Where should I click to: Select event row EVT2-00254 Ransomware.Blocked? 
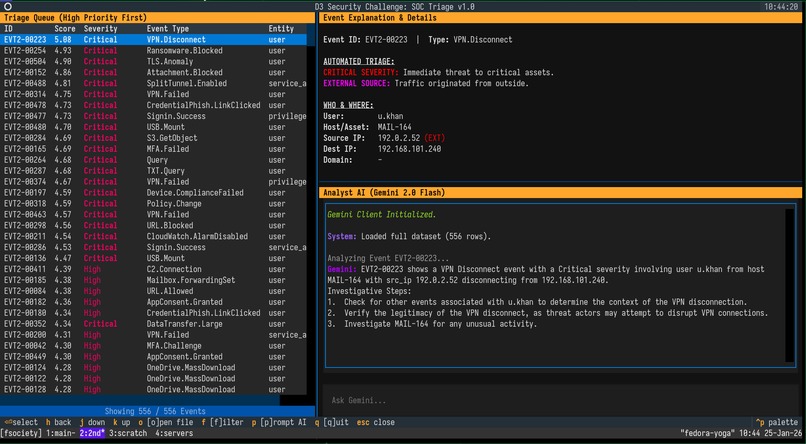pos(153,50)
